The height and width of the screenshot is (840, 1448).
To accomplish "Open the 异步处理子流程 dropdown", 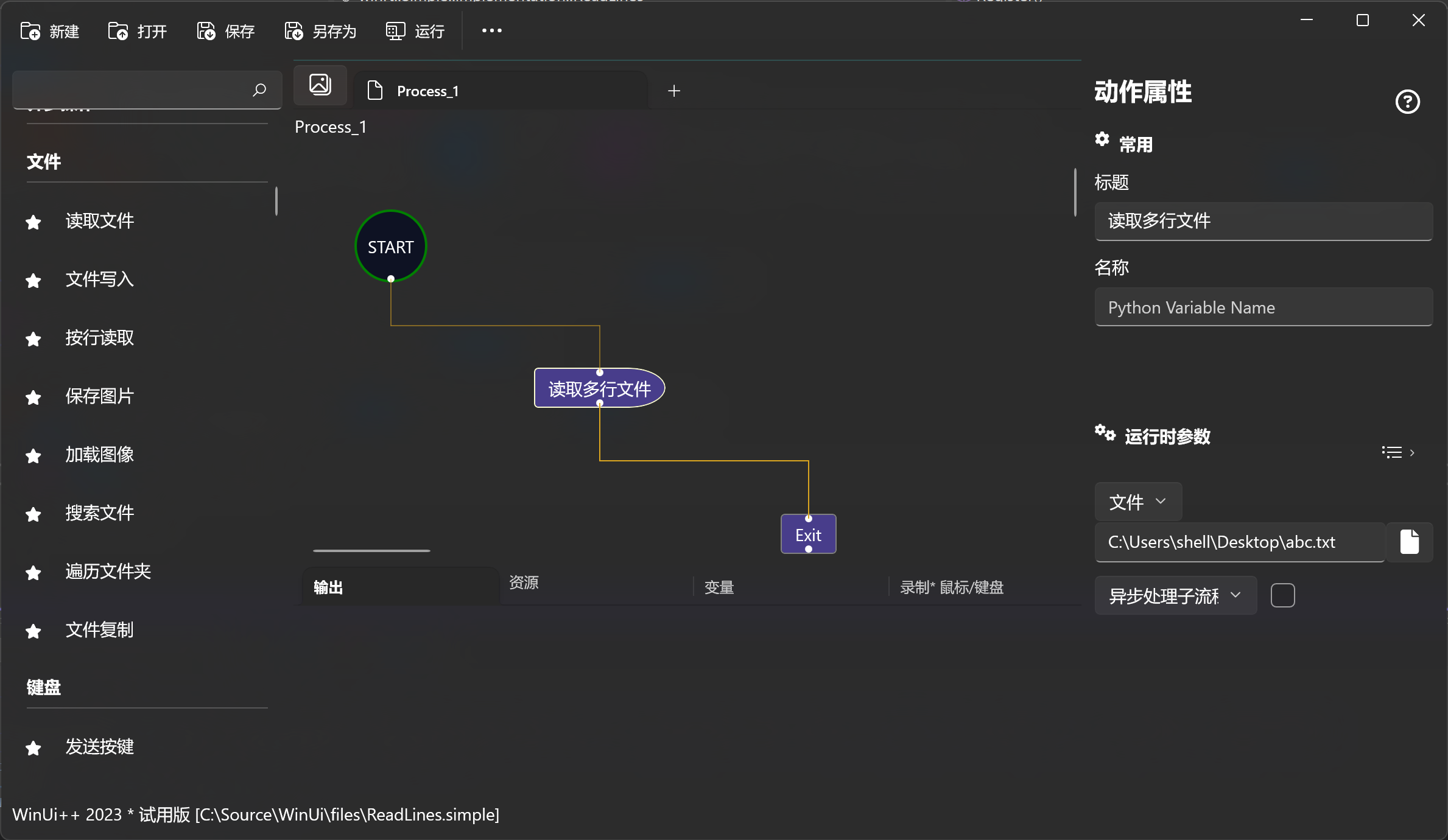I will (1175, 595).
